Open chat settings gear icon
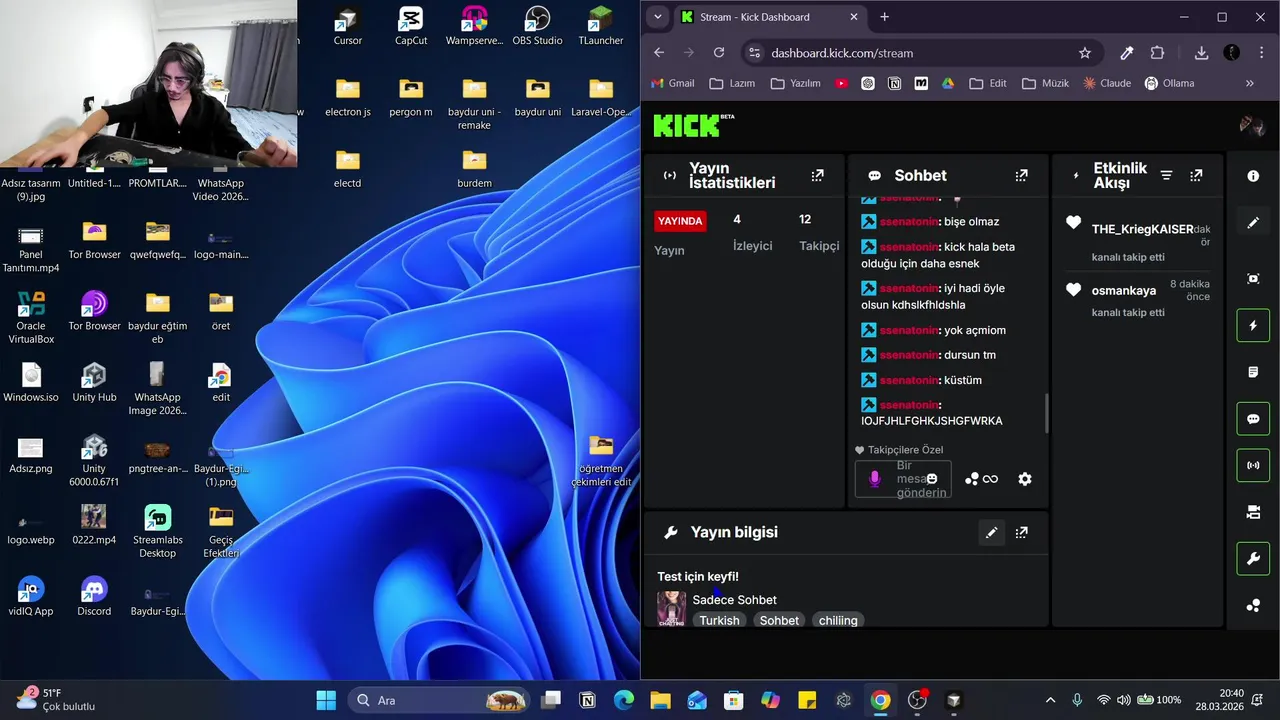 pos(1025,479)
